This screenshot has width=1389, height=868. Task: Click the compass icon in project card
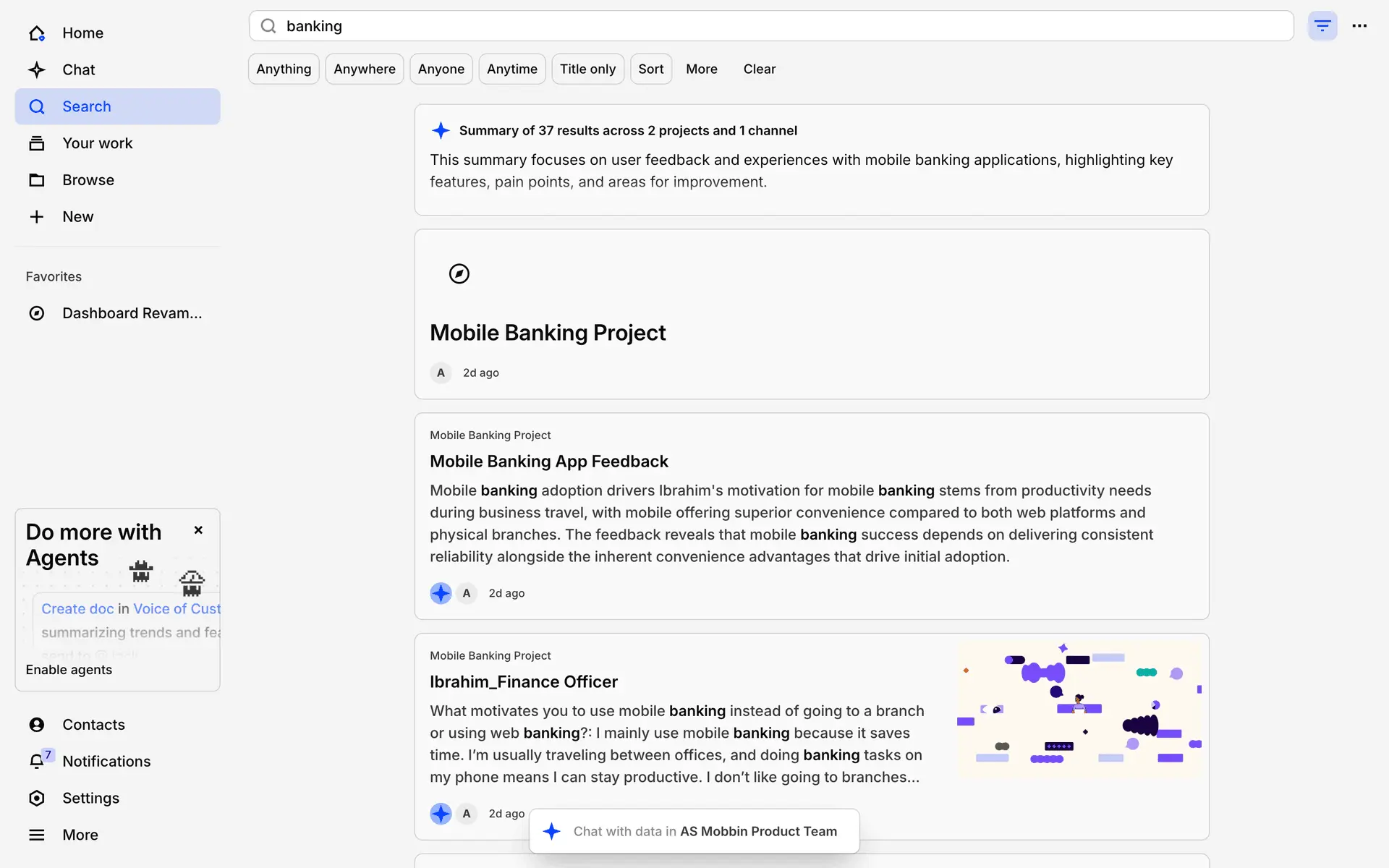click(x=459, y=273)
